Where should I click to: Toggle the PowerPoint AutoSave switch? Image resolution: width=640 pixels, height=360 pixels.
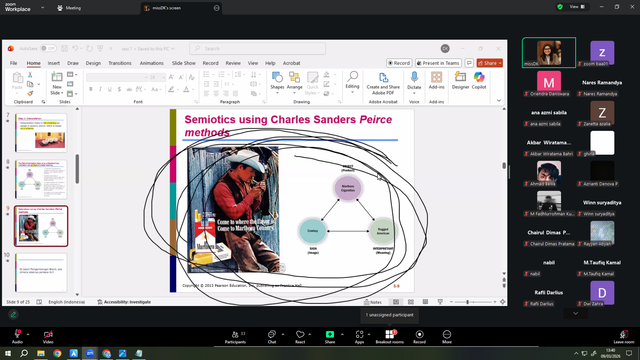tap(49, 48)
